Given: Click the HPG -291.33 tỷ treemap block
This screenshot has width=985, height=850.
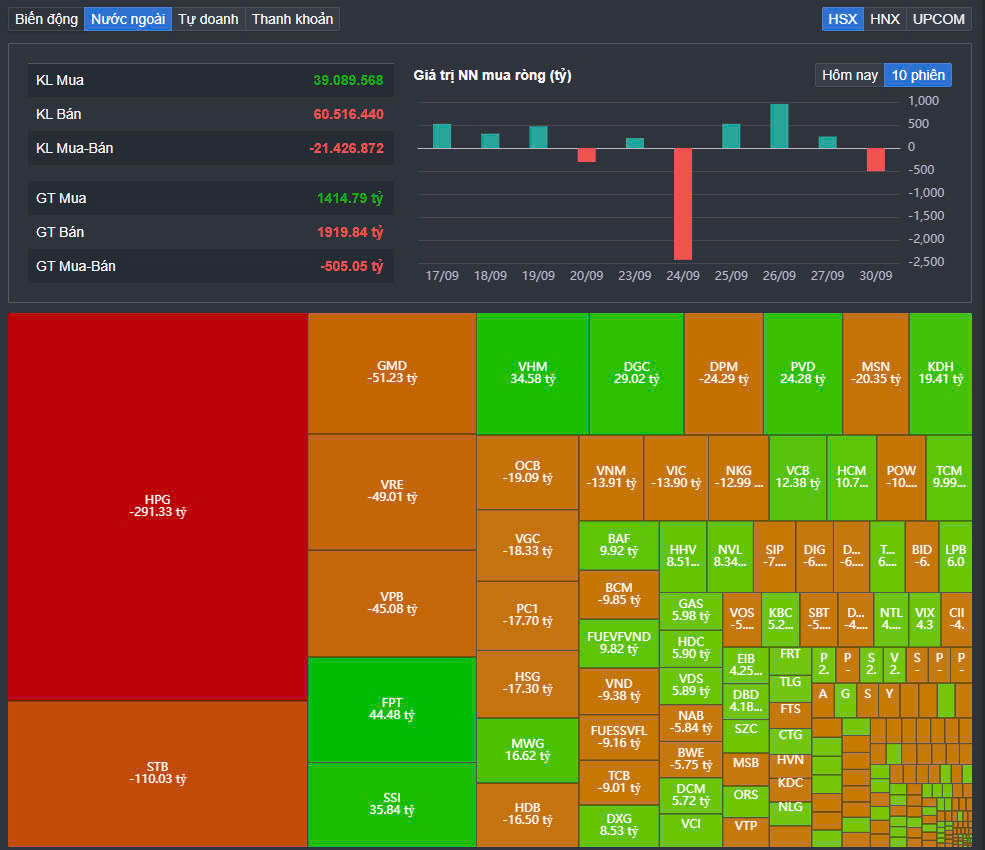Looking at the screenshot, I should tap(158, 506).
